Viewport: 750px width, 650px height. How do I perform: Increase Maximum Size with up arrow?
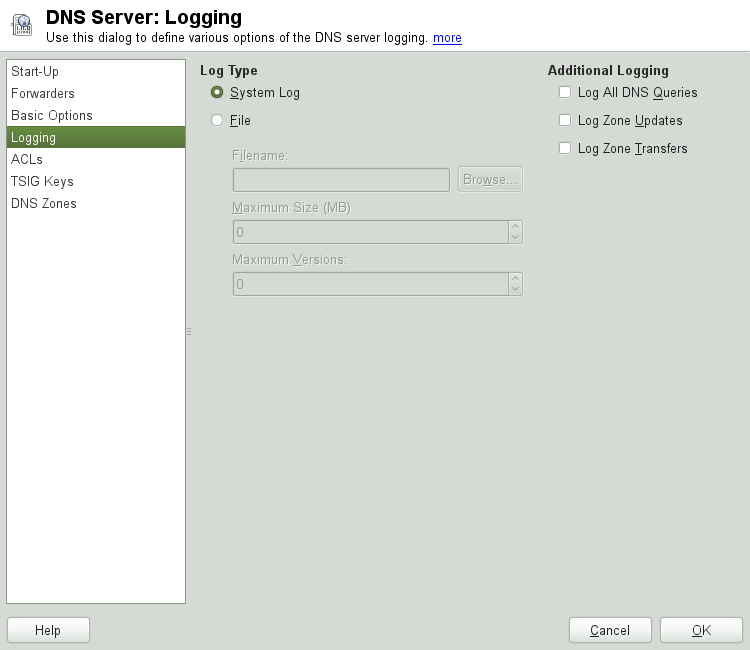[x=515, y=226]
